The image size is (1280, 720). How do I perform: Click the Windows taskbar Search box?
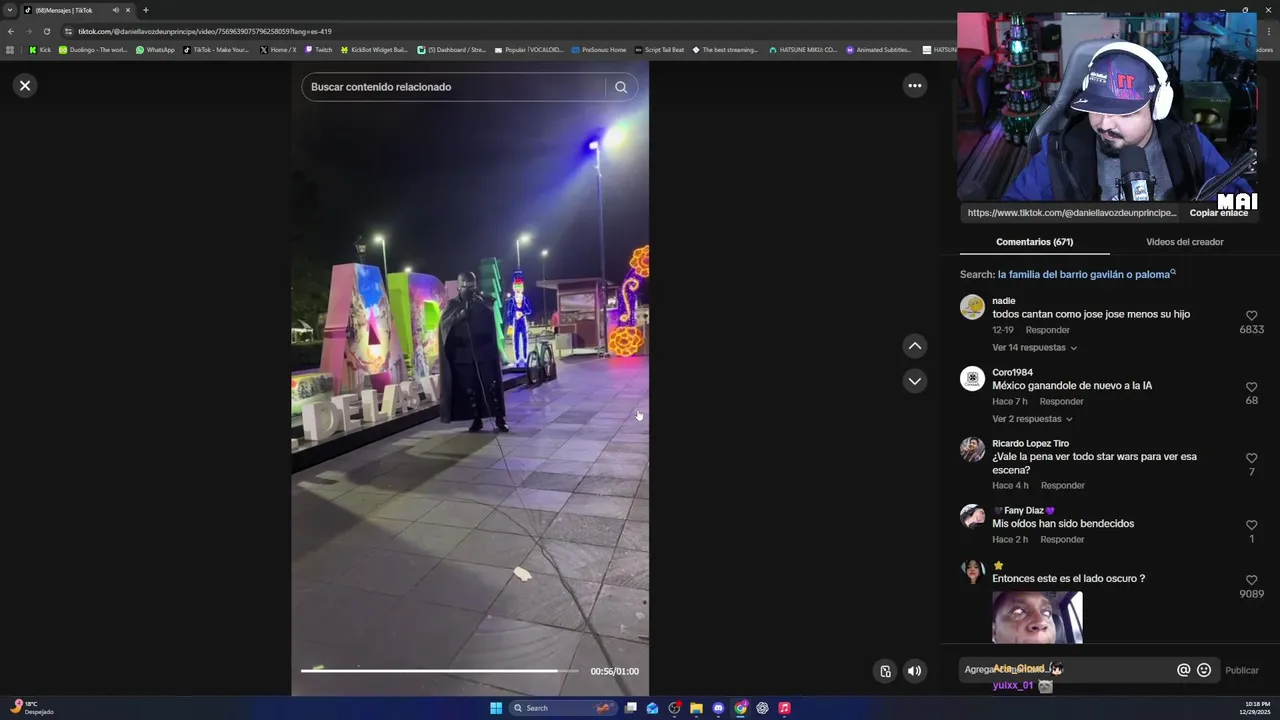click(x=562, y=708)
